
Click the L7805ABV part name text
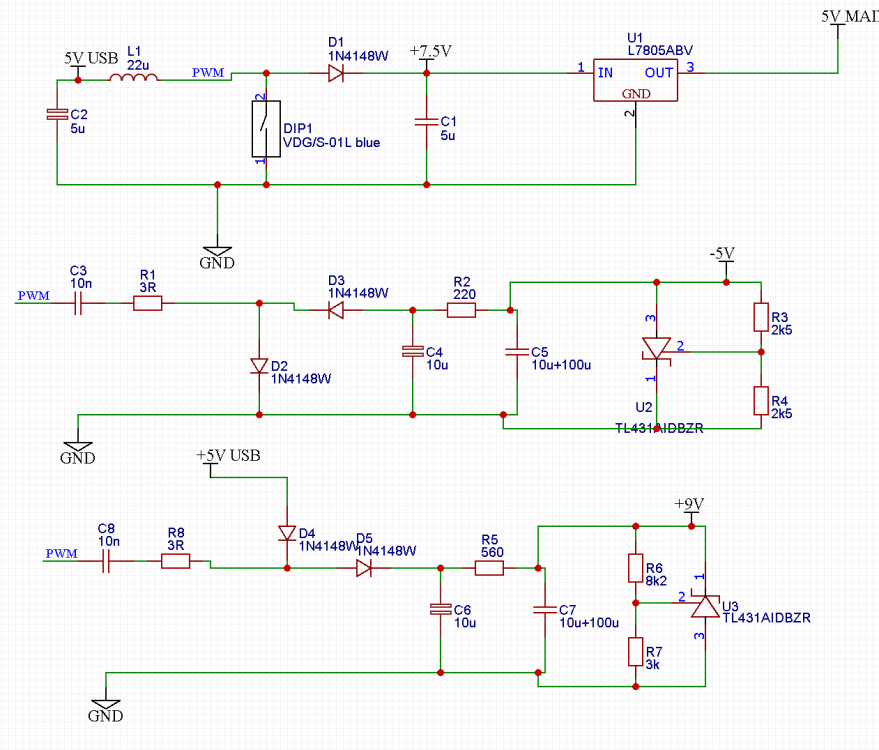(660, 50)
